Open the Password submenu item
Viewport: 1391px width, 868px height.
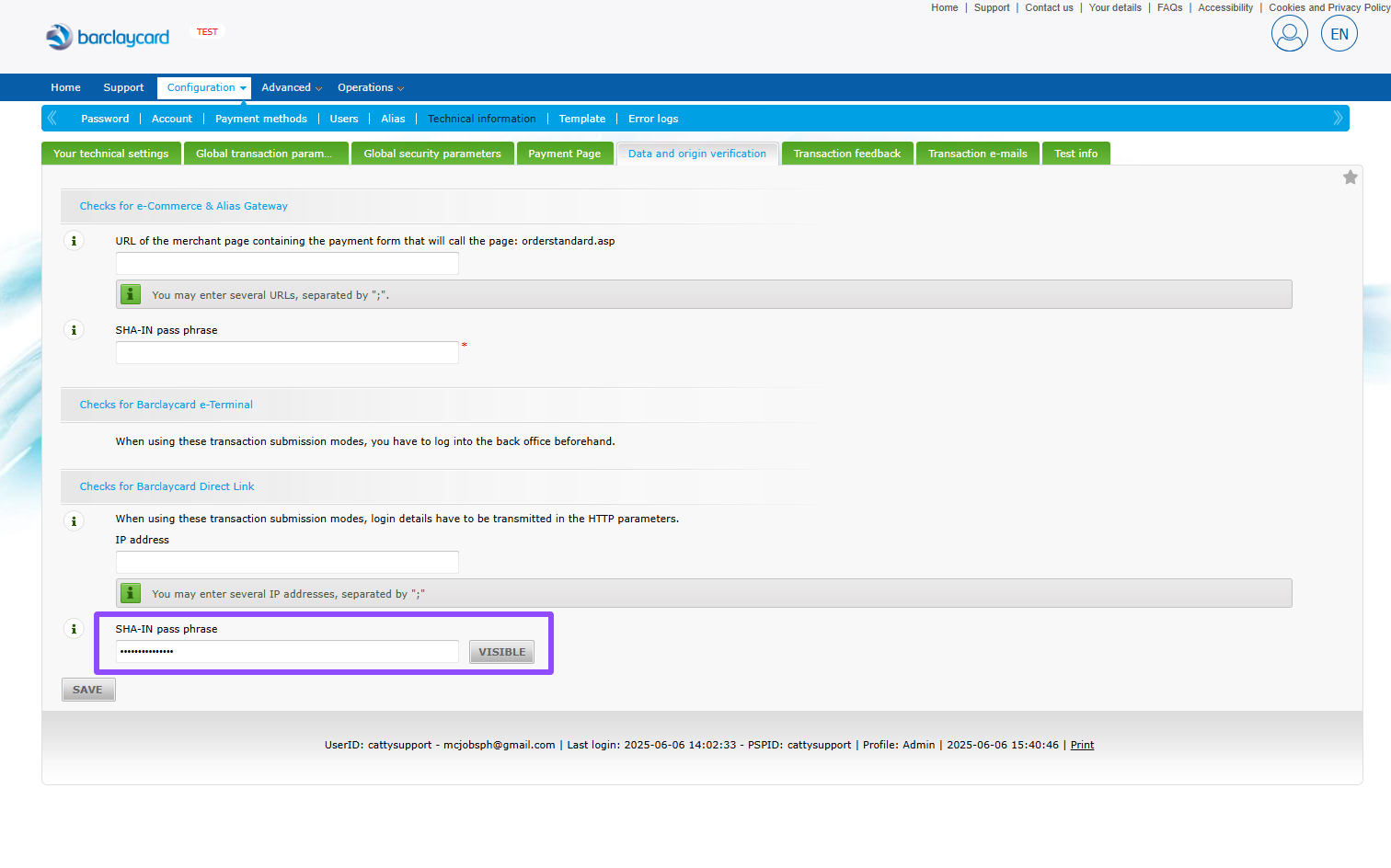click(105, 119)
